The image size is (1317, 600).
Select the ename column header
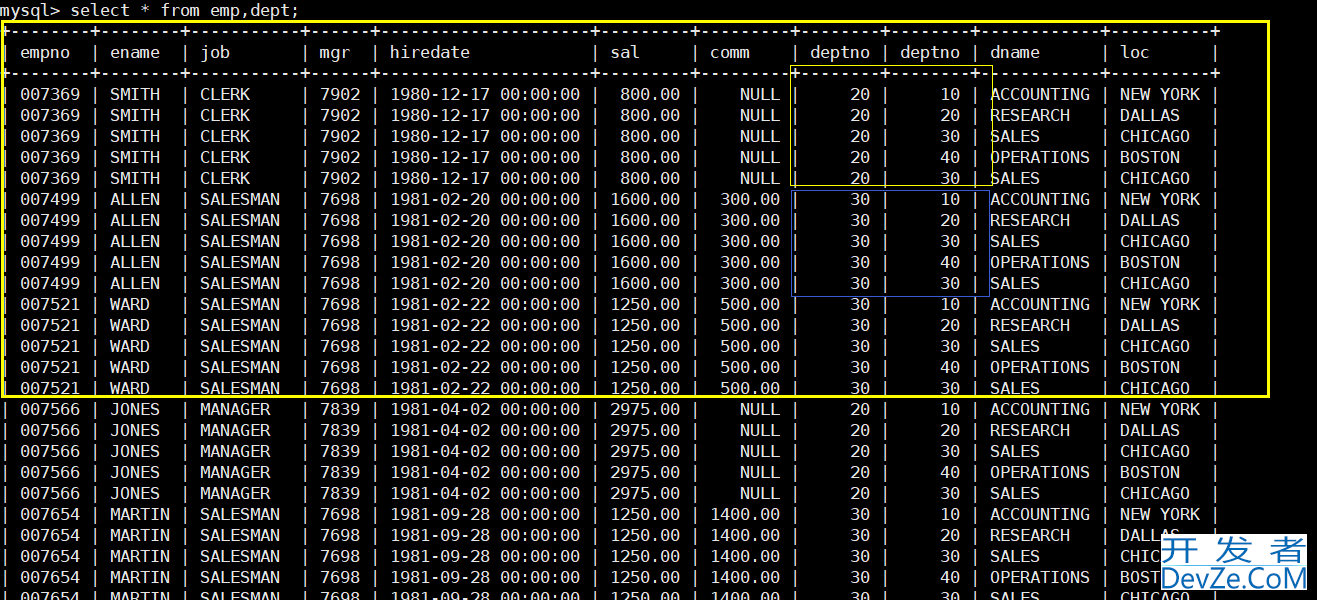tap(135, 52)
